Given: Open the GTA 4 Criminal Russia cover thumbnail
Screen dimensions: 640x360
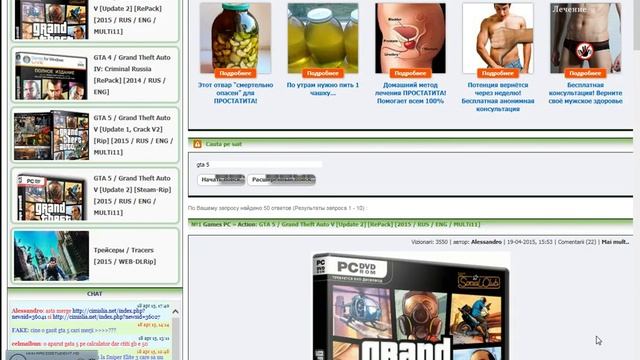Looking at the screenshot, I should pos(51,76).
